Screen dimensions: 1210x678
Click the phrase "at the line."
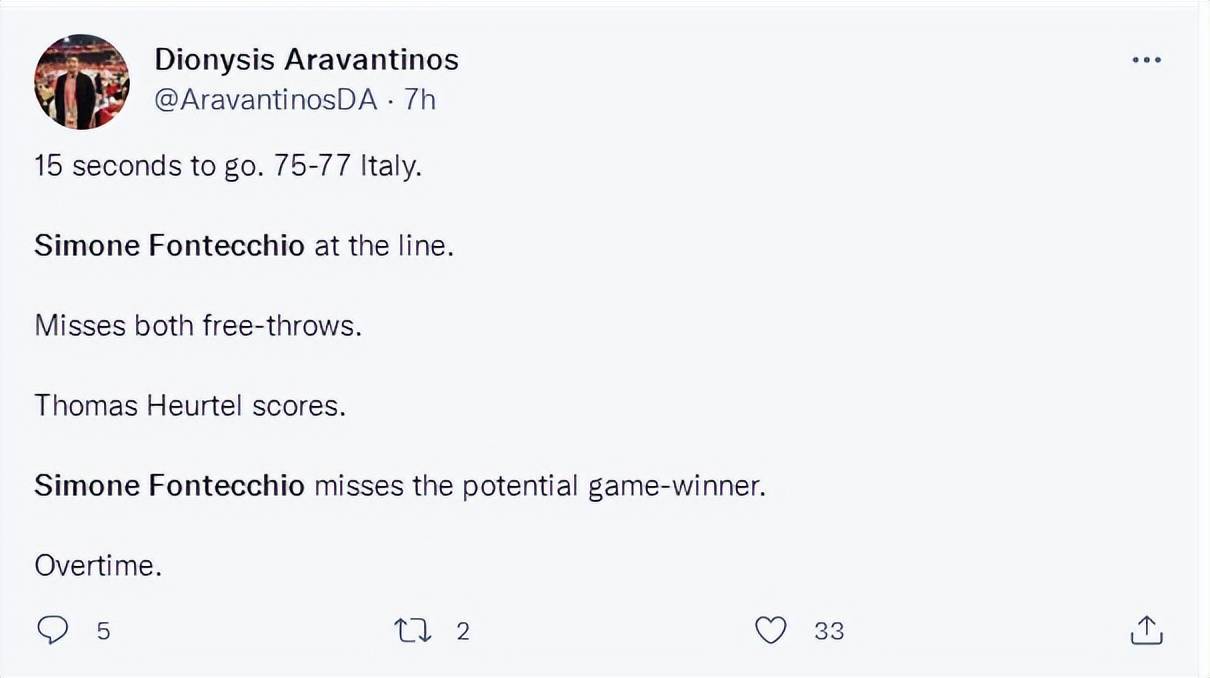point(384,245)
